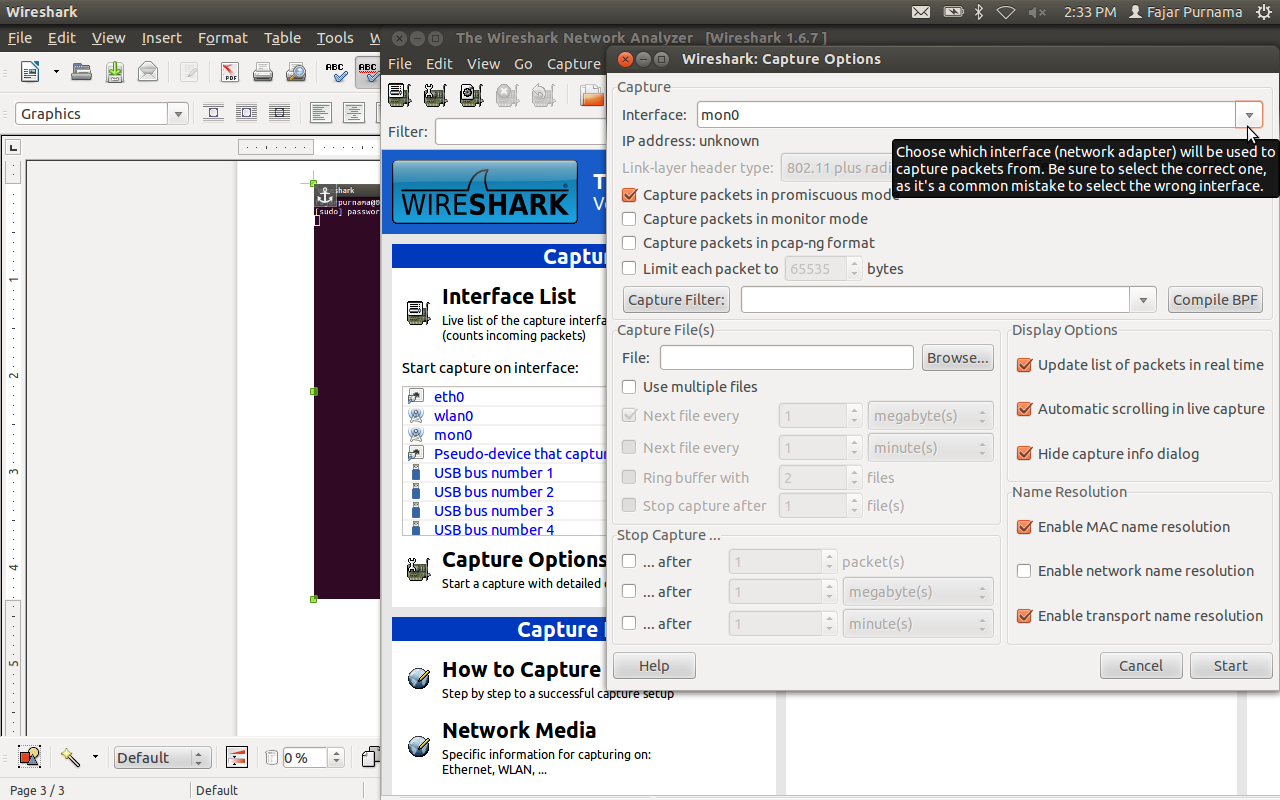
Task: Open stop-after megabyte(s) unit dropdown
Action: [x=918, y=592]
